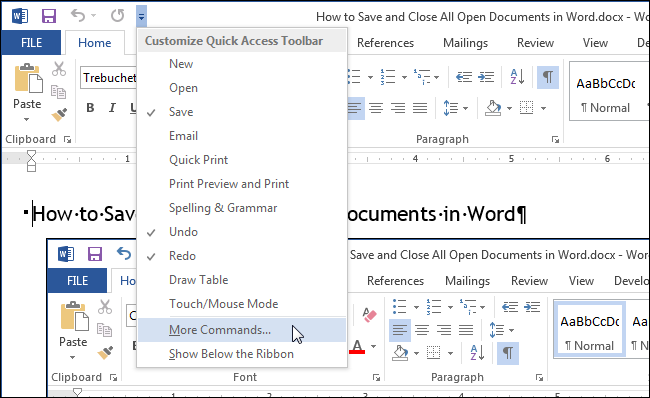Image resolution: width=650 pixels, height=398 pixels.
Task: Click the hourglass-shaped indent marker on top ruler
Action: point(31,161)
